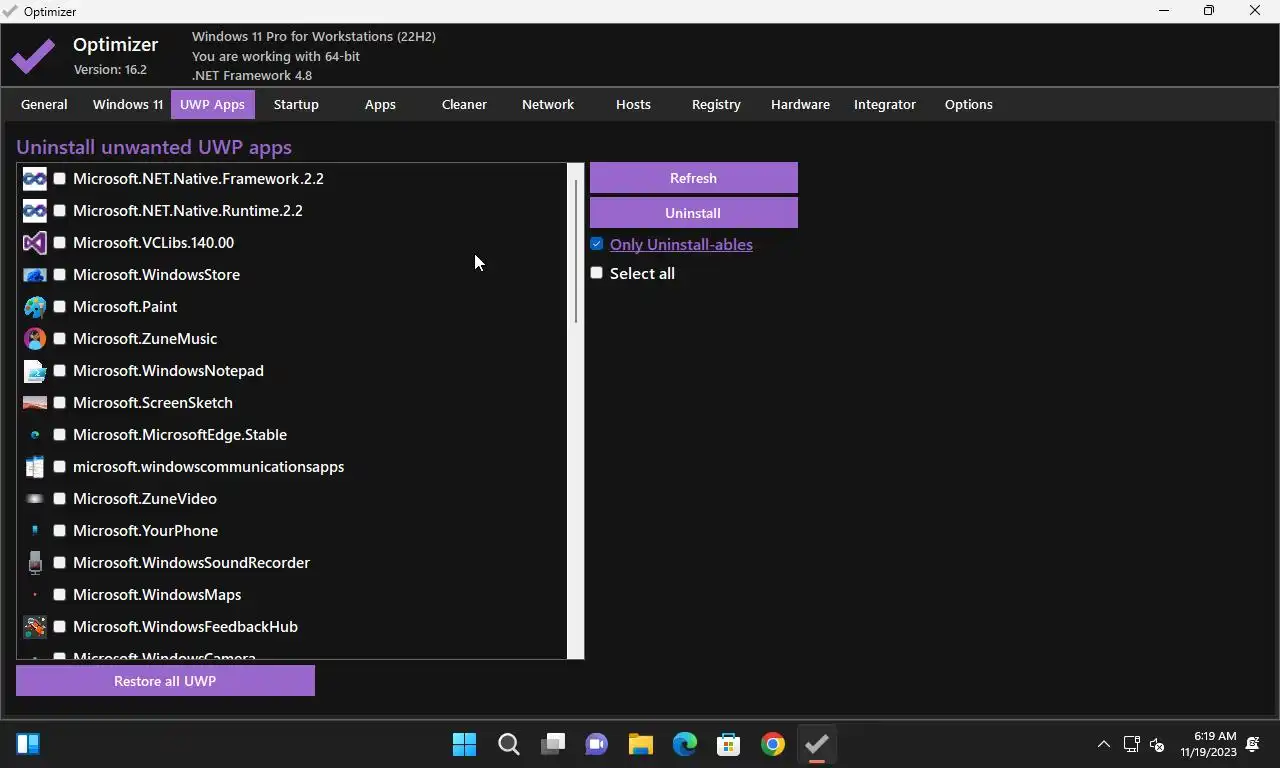Click the Microsoft.VCLibs.140.00 Visual Studio icon

[35, 243]
